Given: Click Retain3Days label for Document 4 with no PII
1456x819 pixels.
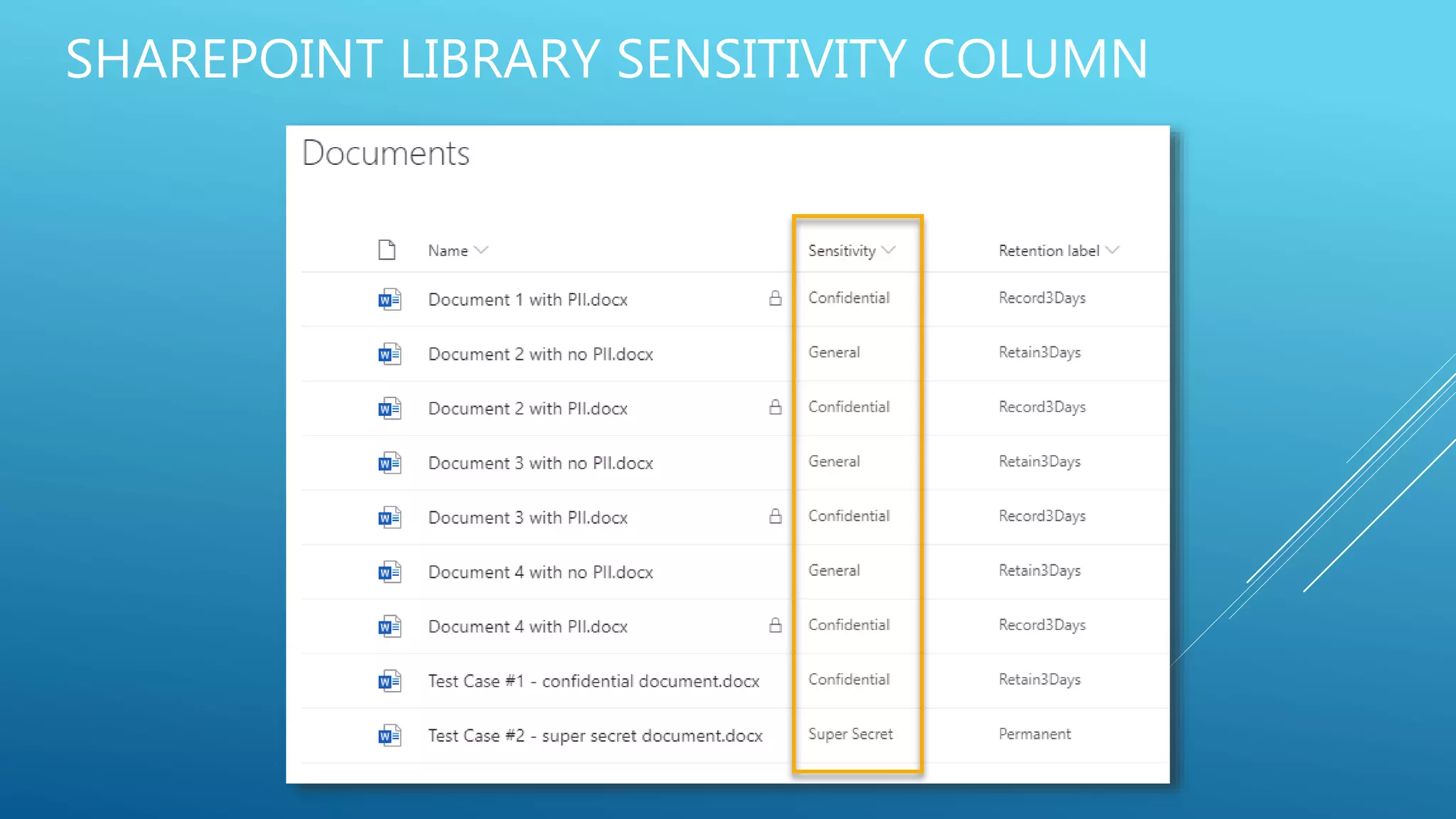Looking at the screenshot, I should click(x=1039, y=570).
